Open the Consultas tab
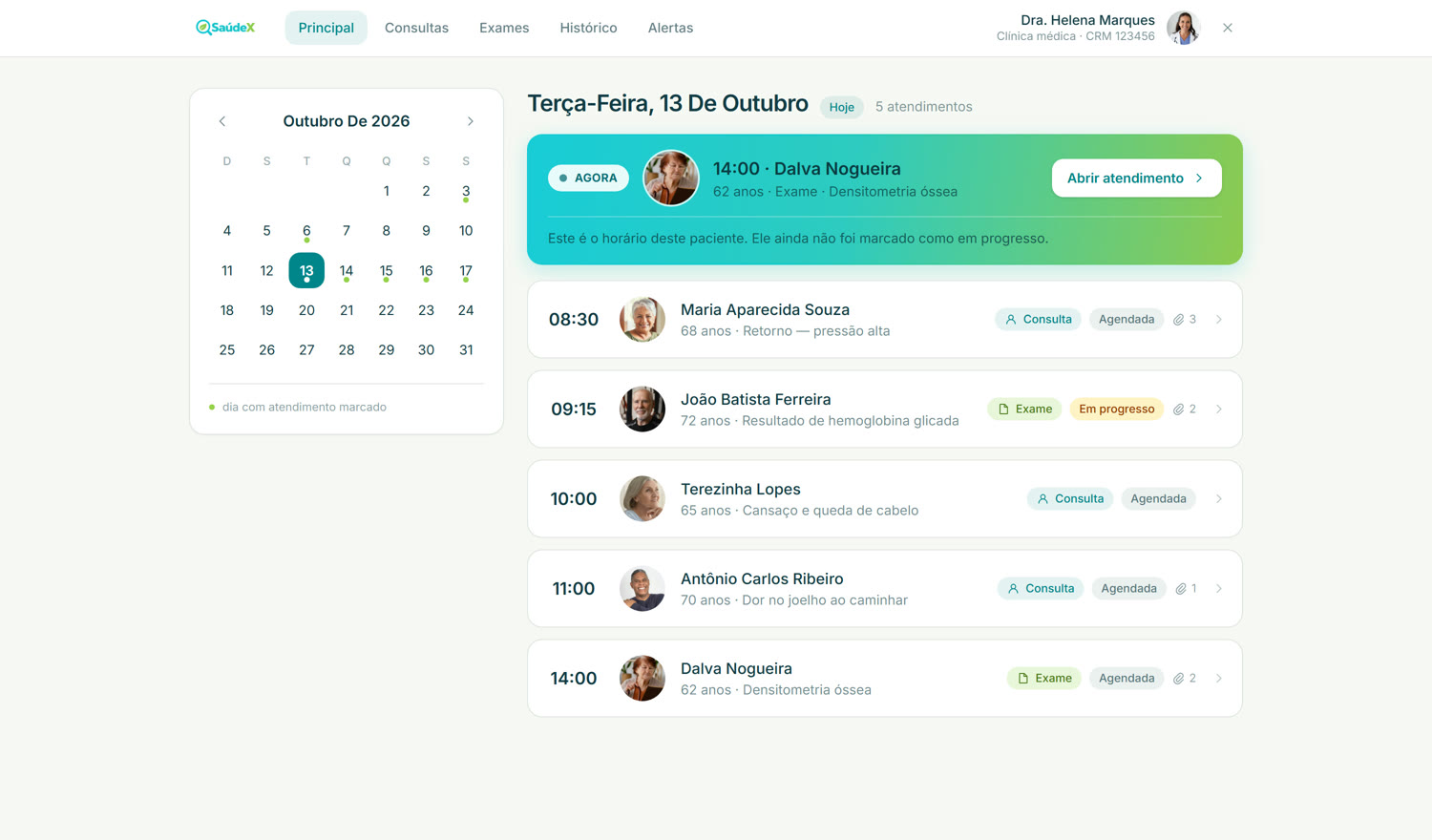Image resolution: width=1432 pixels, height=840 pixels. (x=416, y=28)
